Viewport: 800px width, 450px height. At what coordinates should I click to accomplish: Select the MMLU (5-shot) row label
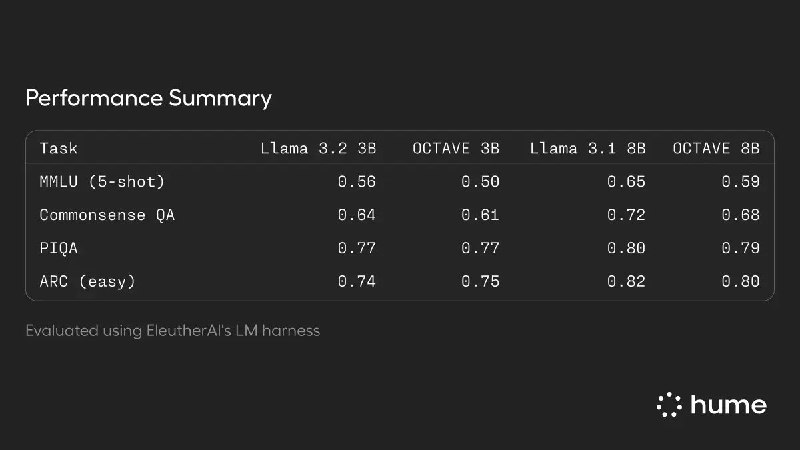tap(102, 182)
